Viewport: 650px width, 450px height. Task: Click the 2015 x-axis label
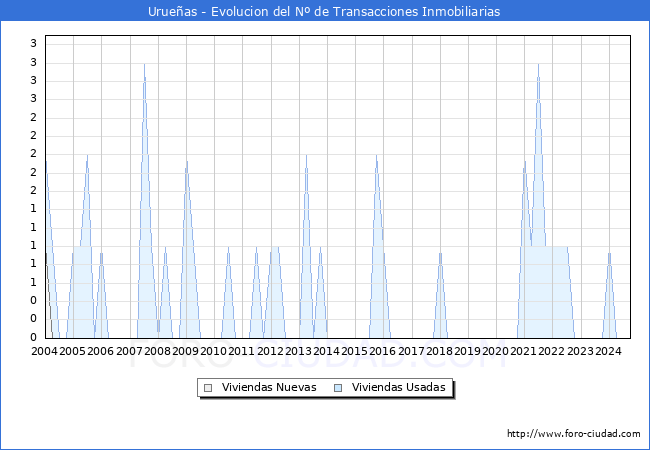354,351
